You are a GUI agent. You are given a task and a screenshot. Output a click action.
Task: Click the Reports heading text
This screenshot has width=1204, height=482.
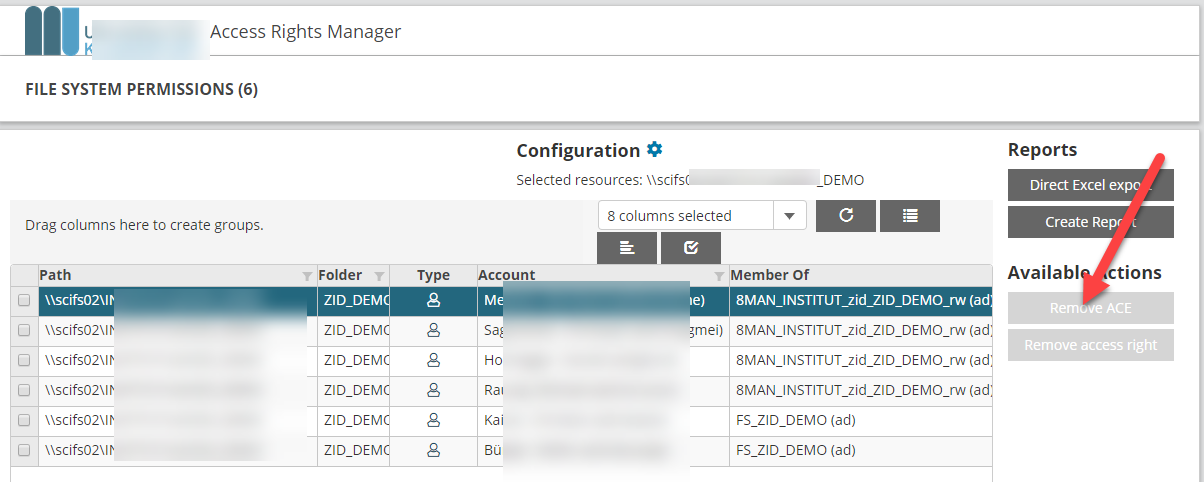click(x=1042, y=150)
